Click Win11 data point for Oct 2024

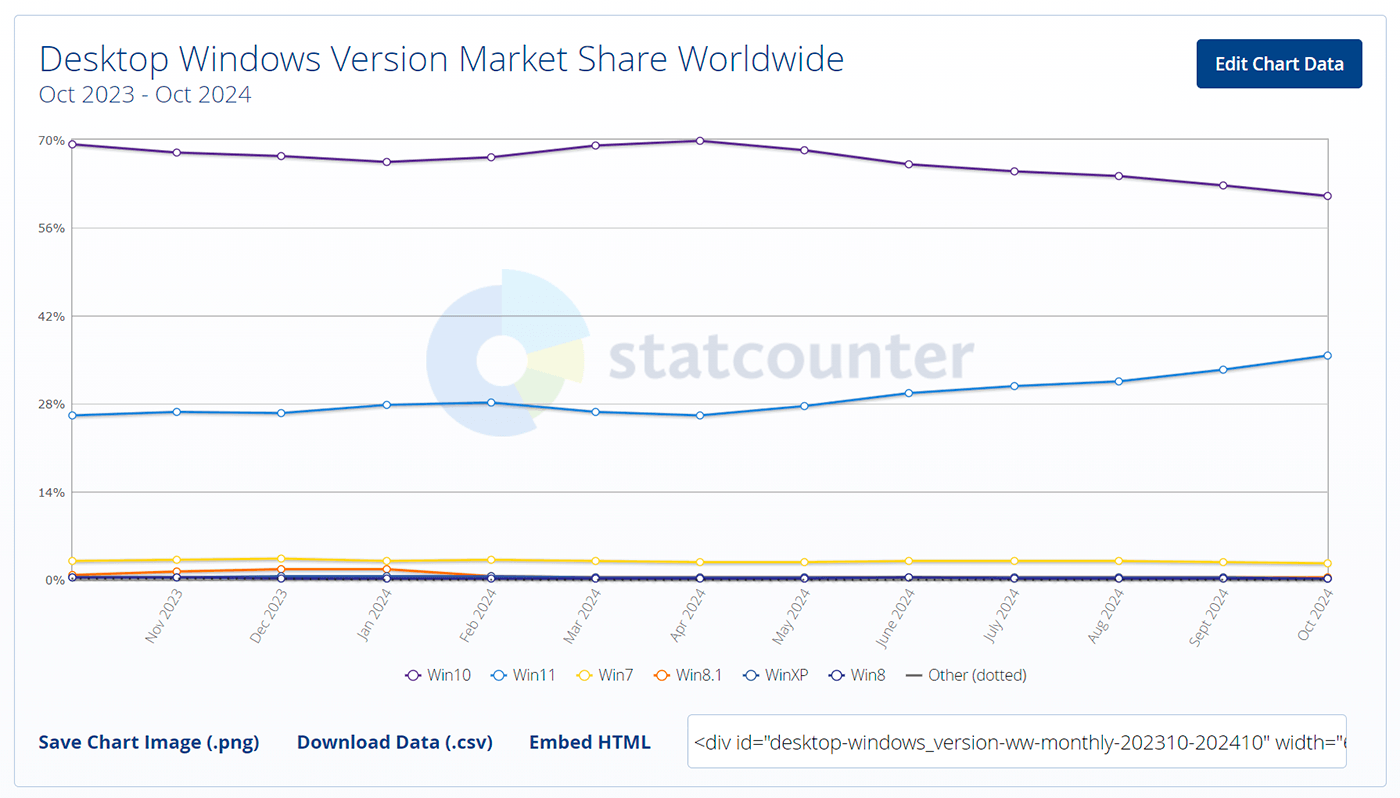[1327, 355]
